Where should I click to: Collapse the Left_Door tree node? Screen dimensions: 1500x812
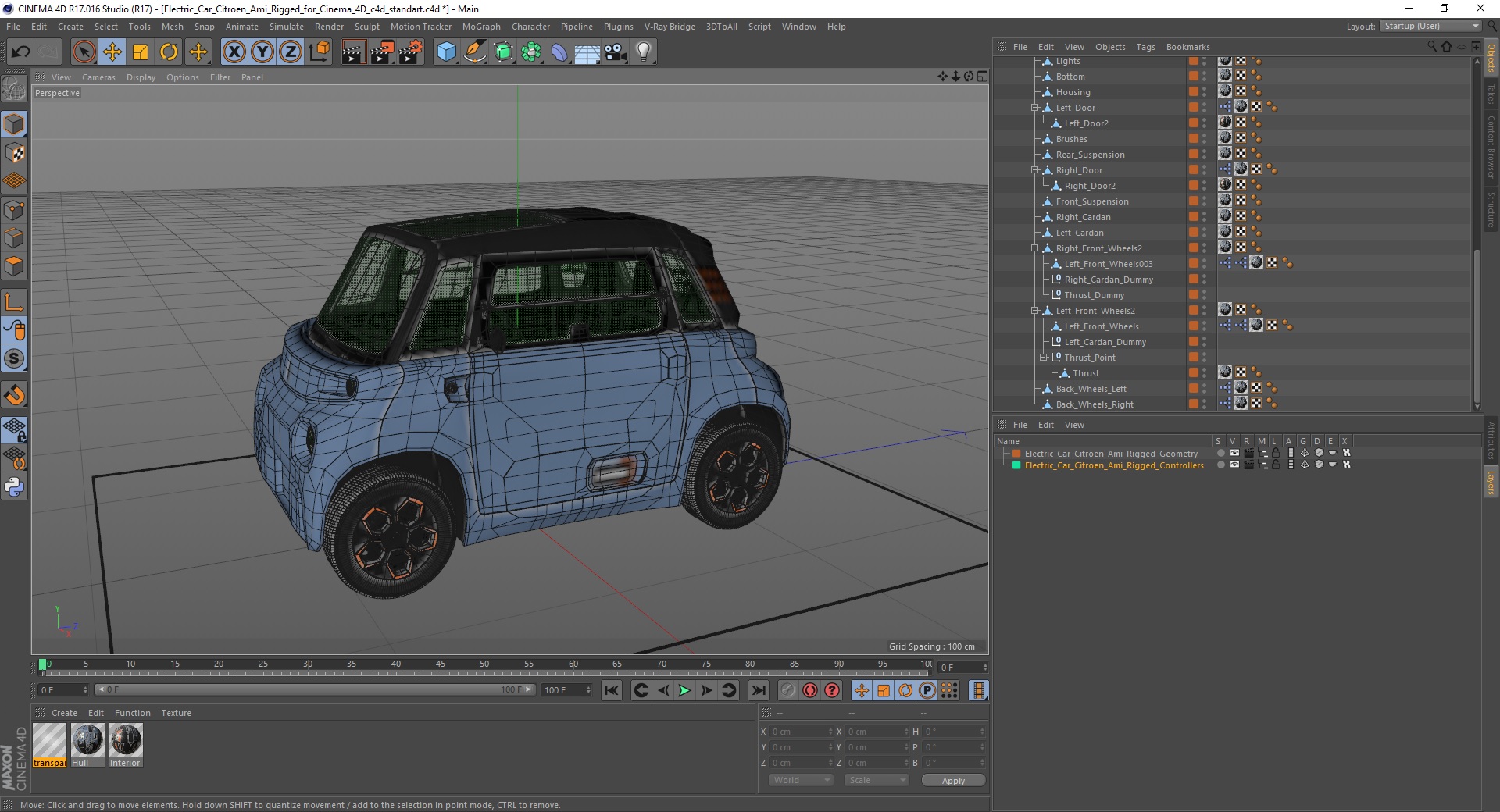tap(1035, 108)
